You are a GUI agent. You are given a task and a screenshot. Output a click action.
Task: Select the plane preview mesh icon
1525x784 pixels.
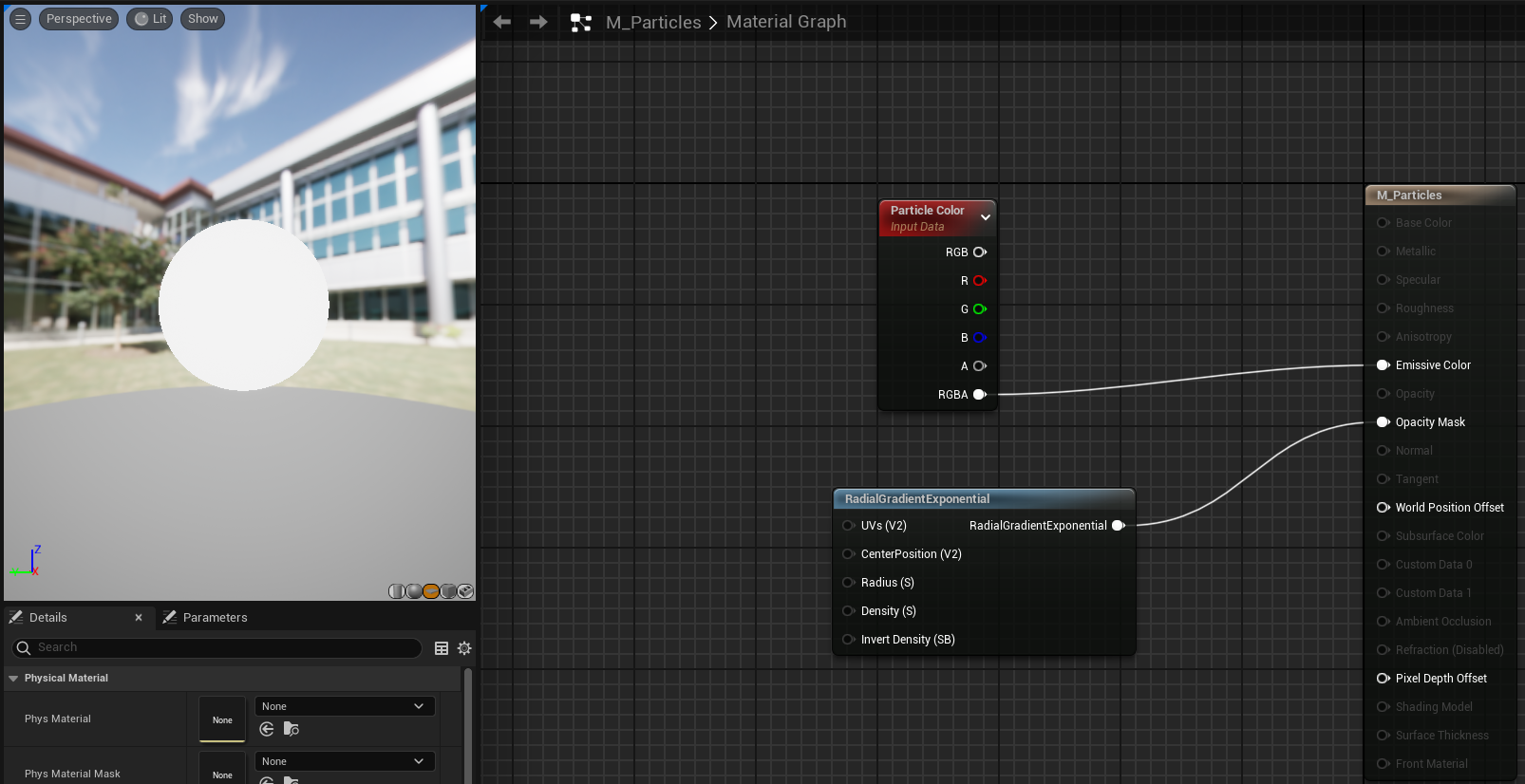431,591
